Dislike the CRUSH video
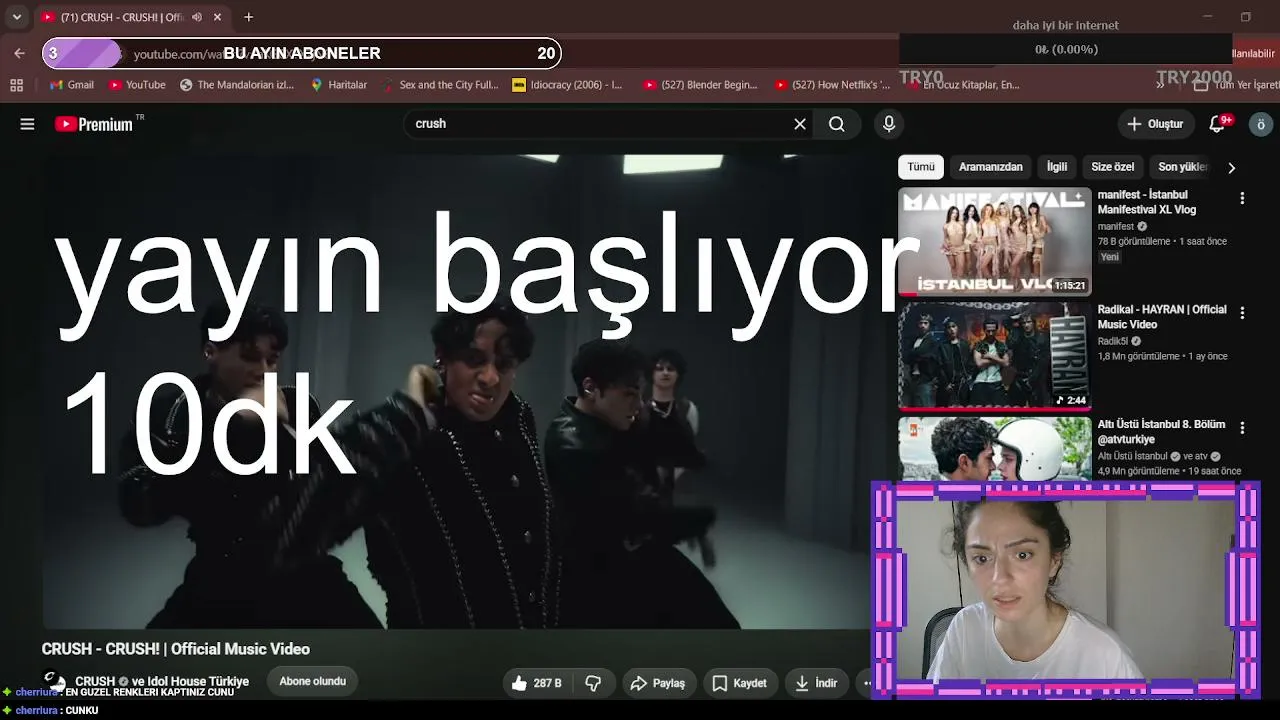Viewport: 1280px width, 720px height. tap(593, 683)
